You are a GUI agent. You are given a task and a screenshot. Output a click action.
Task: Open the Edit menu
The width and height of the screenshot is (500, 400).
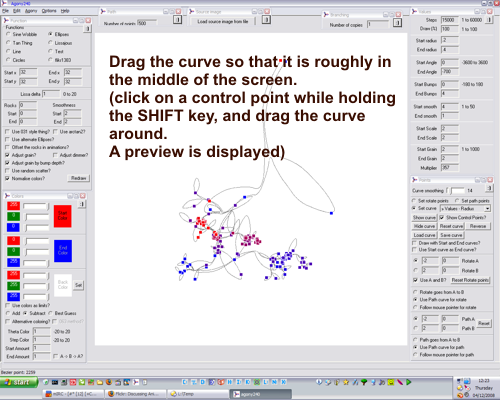coord(17,11)
